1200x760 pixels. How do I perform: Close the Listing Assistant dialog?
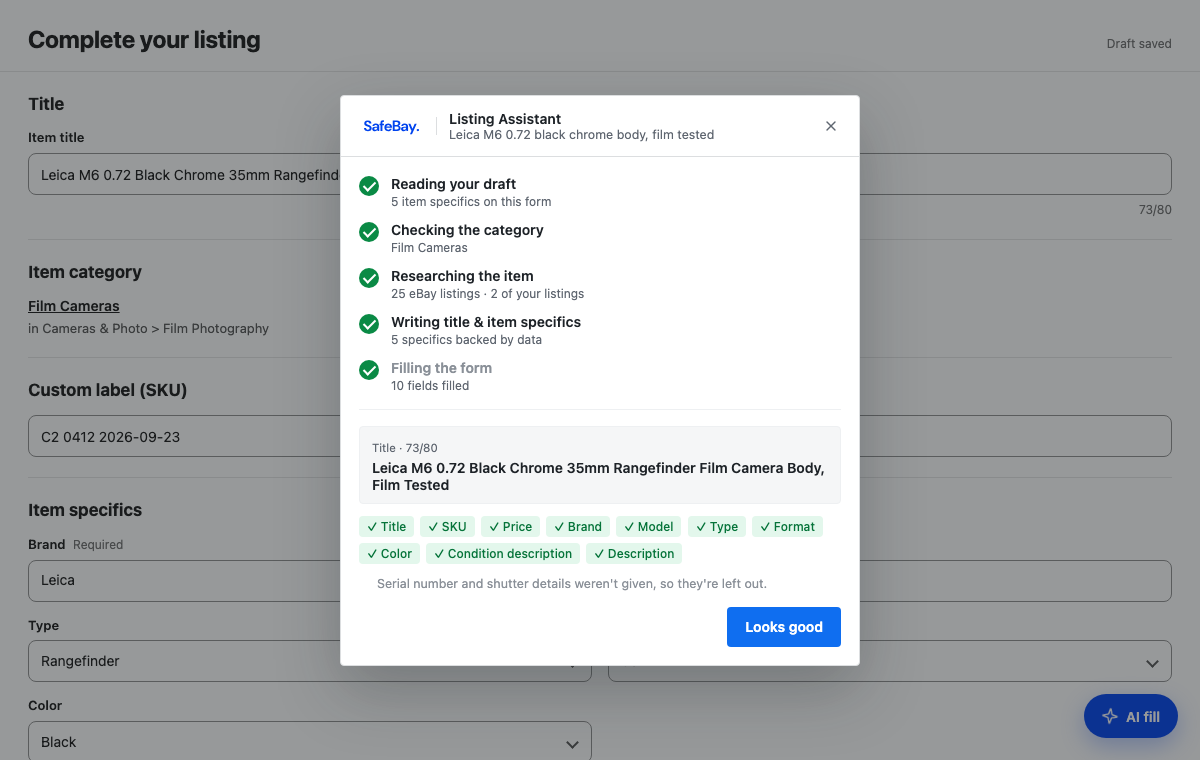[x=831, y=126]
